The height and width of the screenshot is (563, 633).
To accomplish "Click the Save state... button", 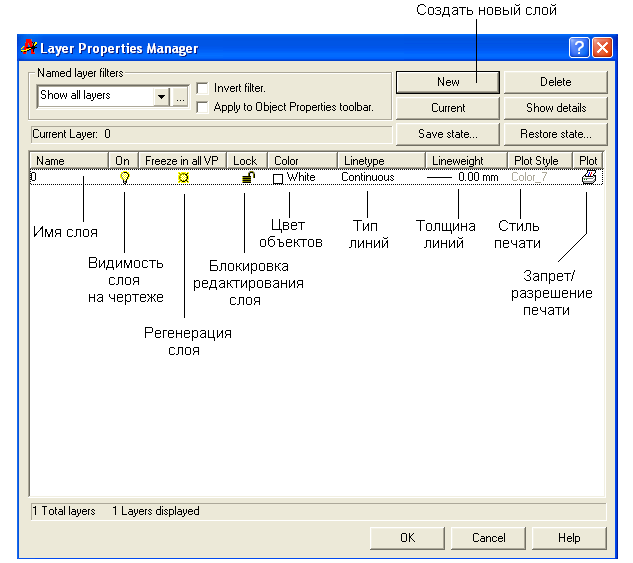I will click(x=448, y=134).
